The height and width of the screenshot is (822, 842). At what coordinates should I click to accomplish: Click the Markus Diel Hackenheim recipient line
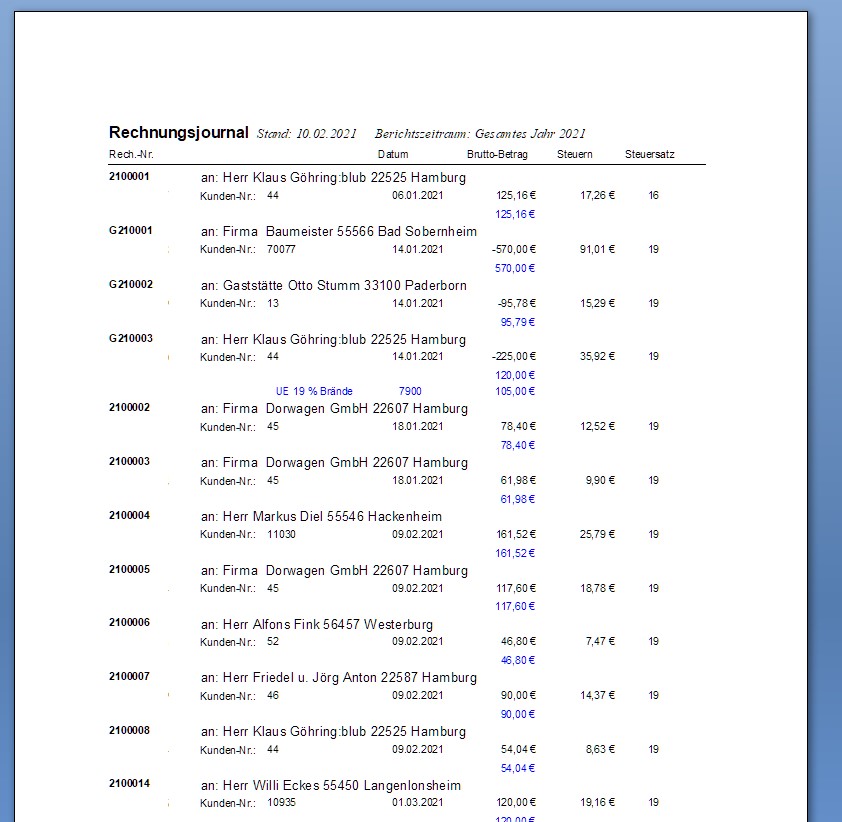click(x=321, y=517)
